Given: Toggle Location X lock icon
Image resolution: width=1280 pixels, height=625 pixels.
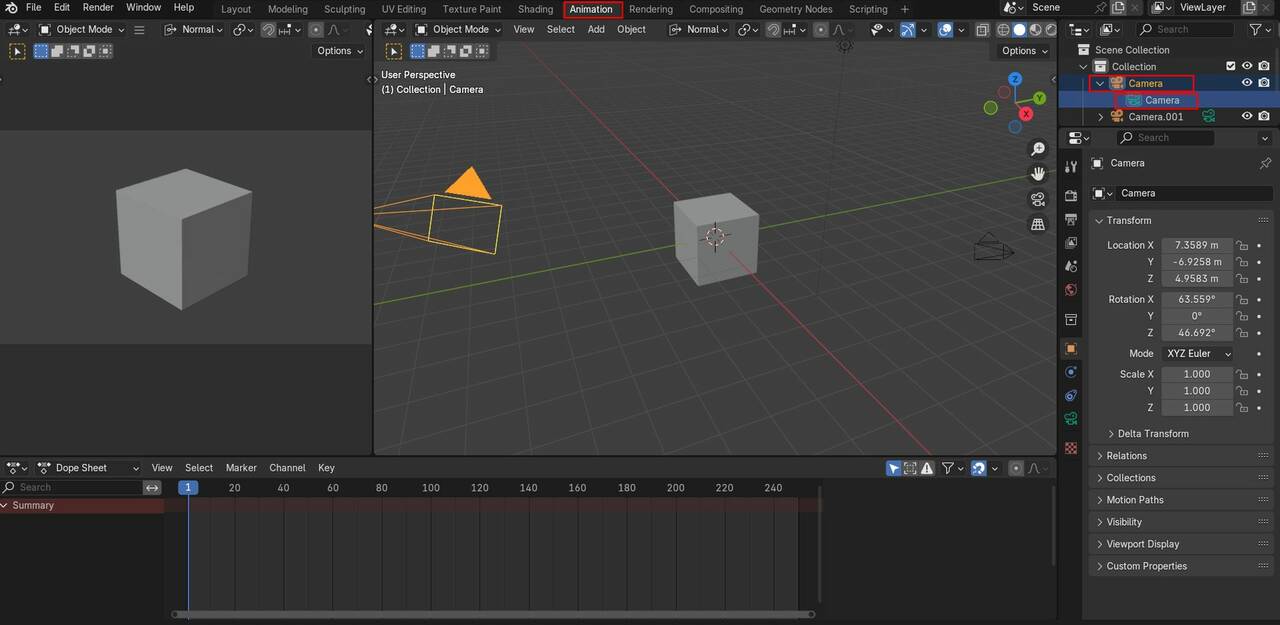Looking at the screenshot, I should click(x=1242, y=245).
